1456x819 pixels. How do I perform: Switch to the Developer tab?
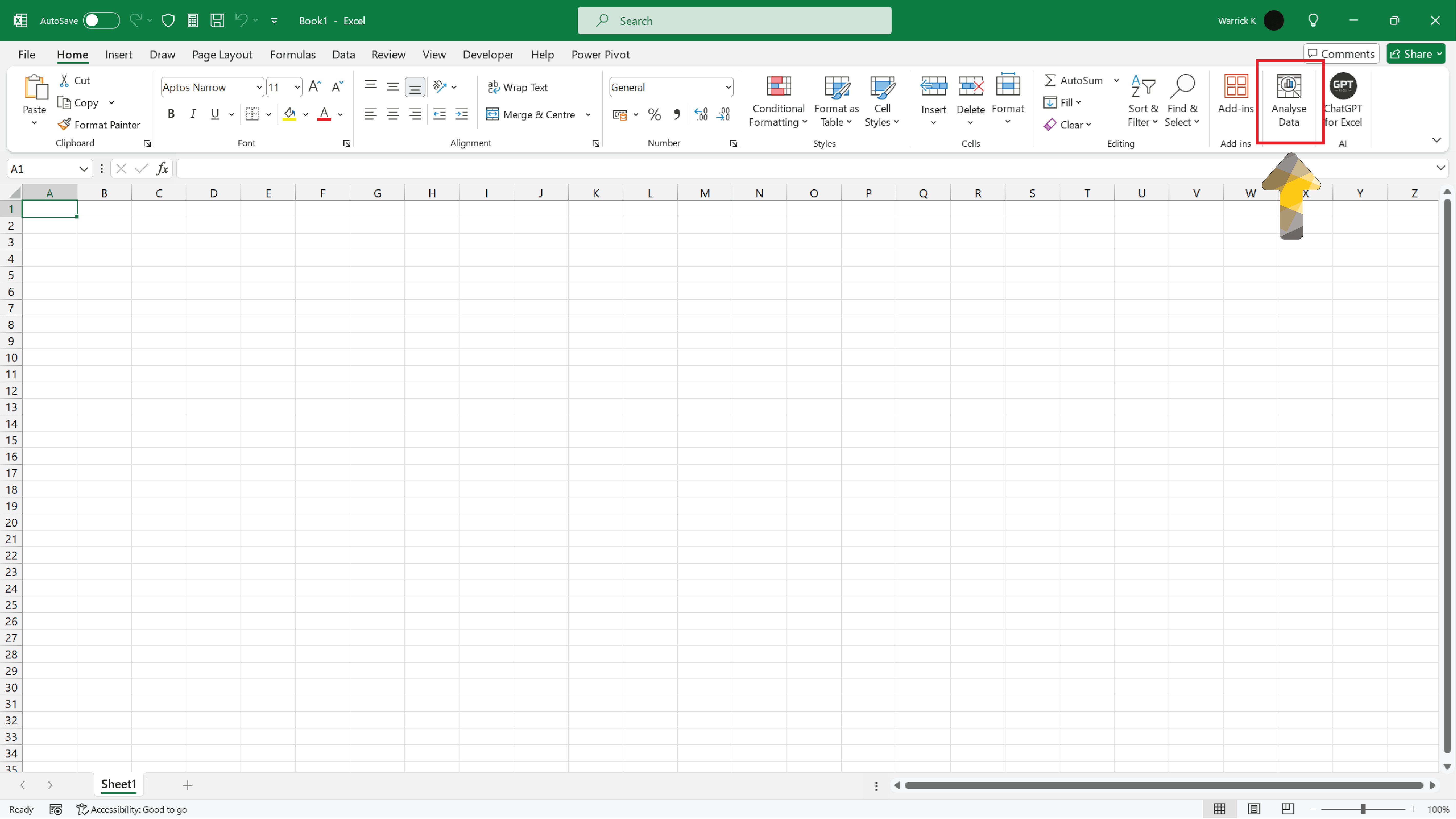[488, 54]
